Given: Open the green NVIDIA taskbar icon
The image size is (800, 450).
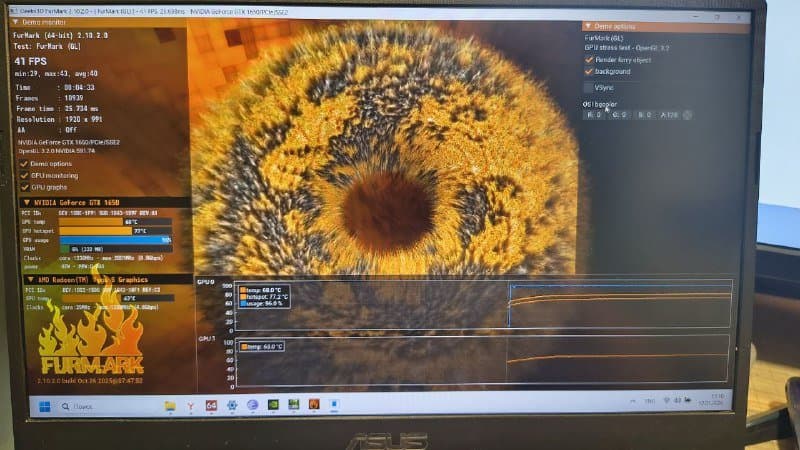Looking at the screenshot, I should tap(272, 405).
